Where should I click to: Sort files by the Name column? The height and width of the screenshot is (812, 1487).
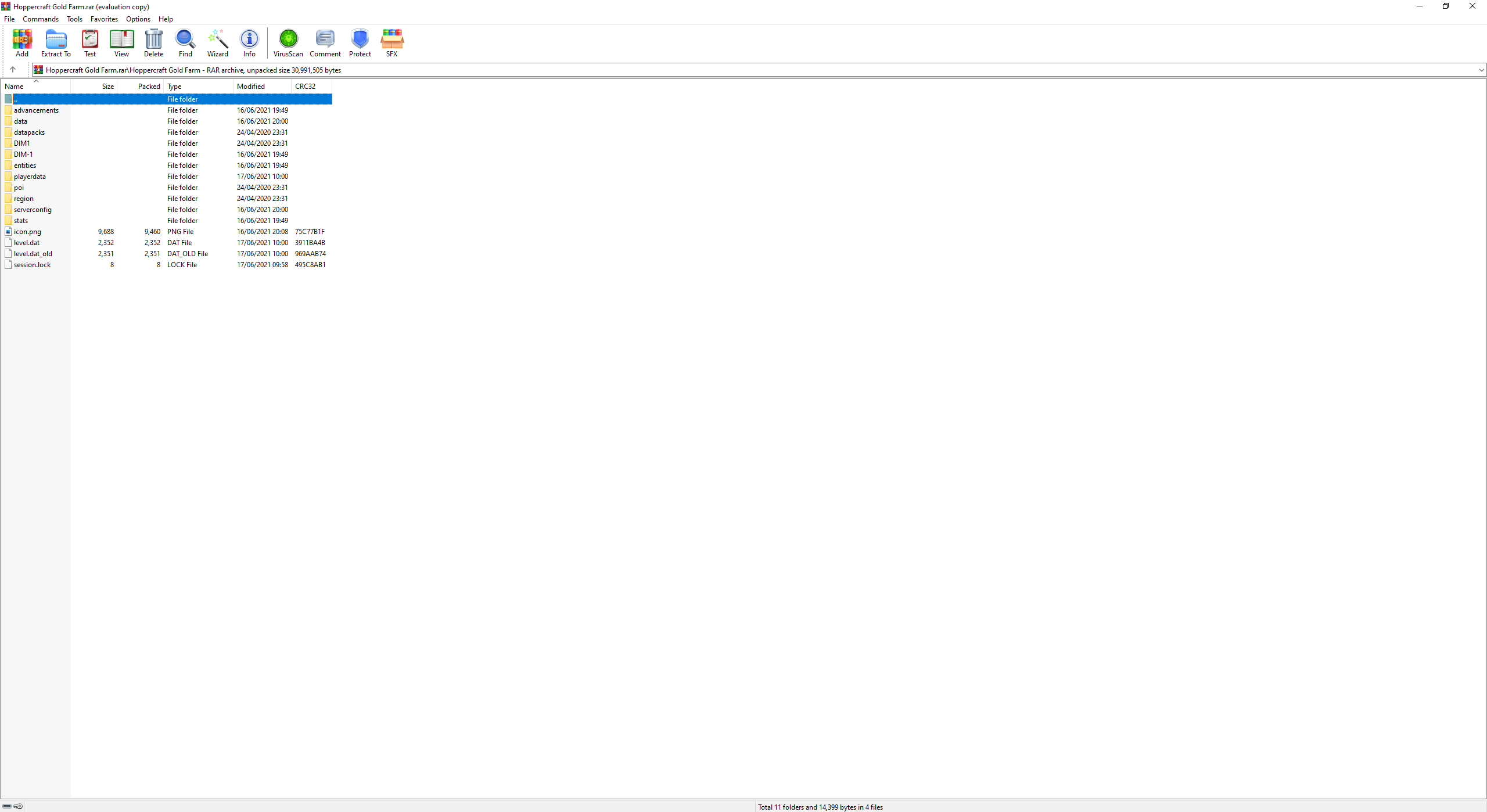35,87
